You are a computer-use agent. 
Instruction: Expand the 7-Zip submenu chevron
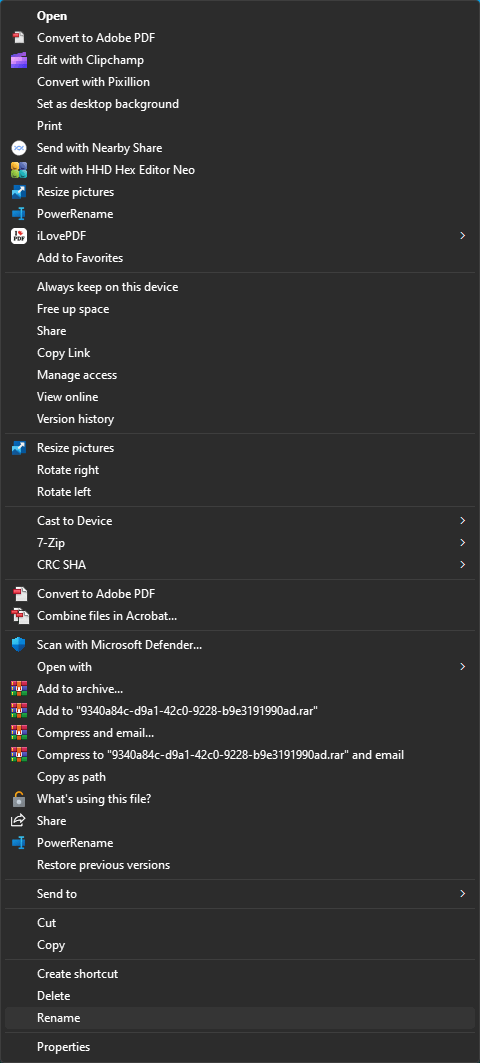462,542
